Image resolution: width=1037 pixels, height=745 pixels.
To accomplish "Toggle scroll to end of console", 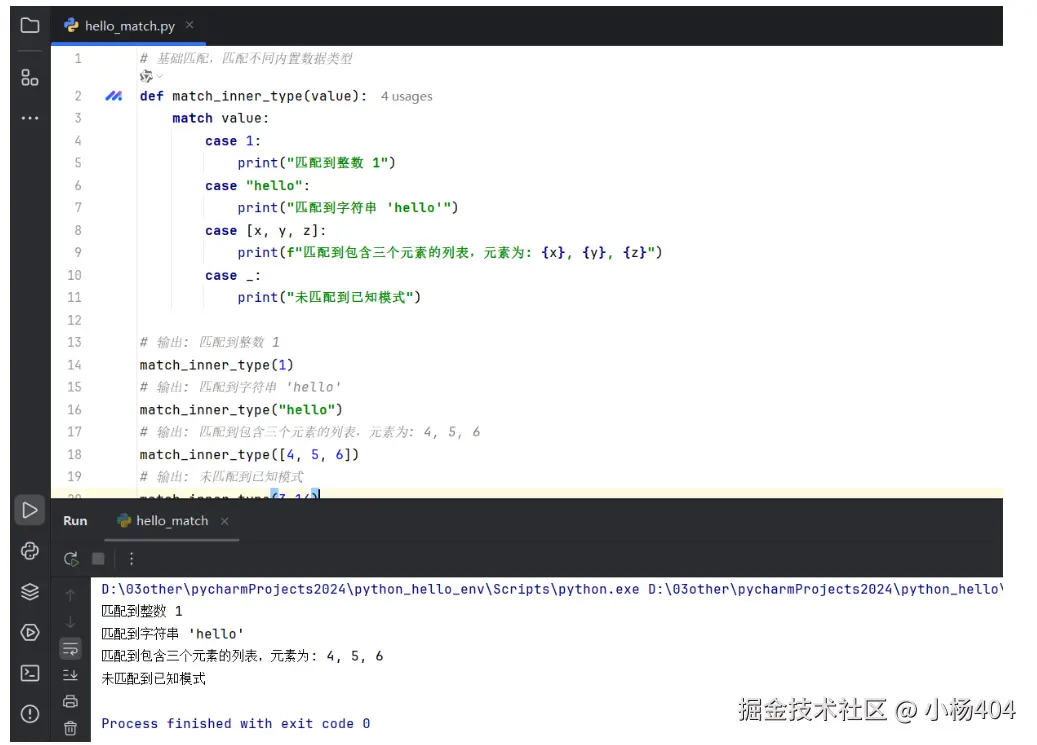I will pos(70,675).
